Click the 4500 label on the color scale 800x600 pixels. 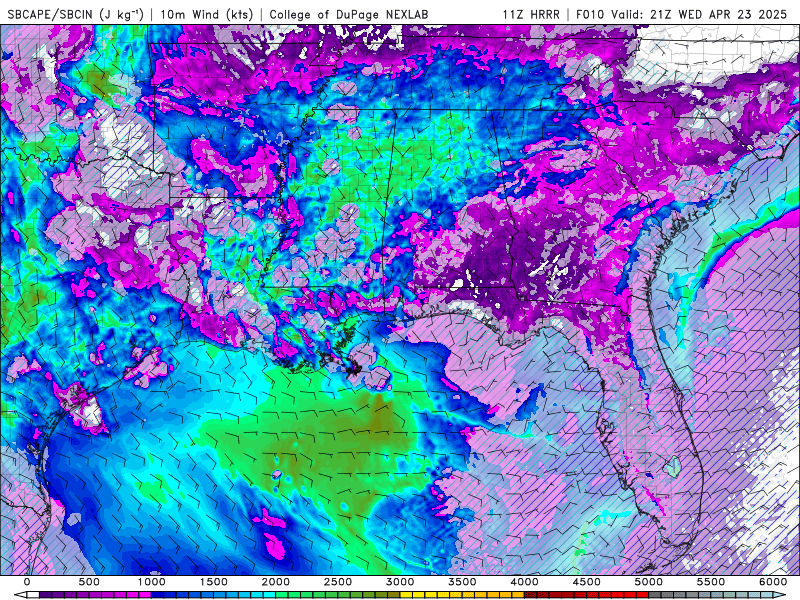click(x=587, y=582)
